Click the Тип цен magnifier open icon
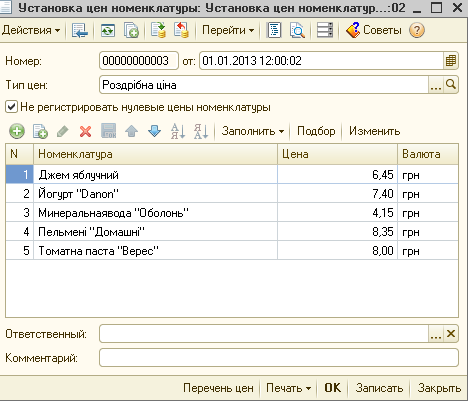 tap(451, 85)
